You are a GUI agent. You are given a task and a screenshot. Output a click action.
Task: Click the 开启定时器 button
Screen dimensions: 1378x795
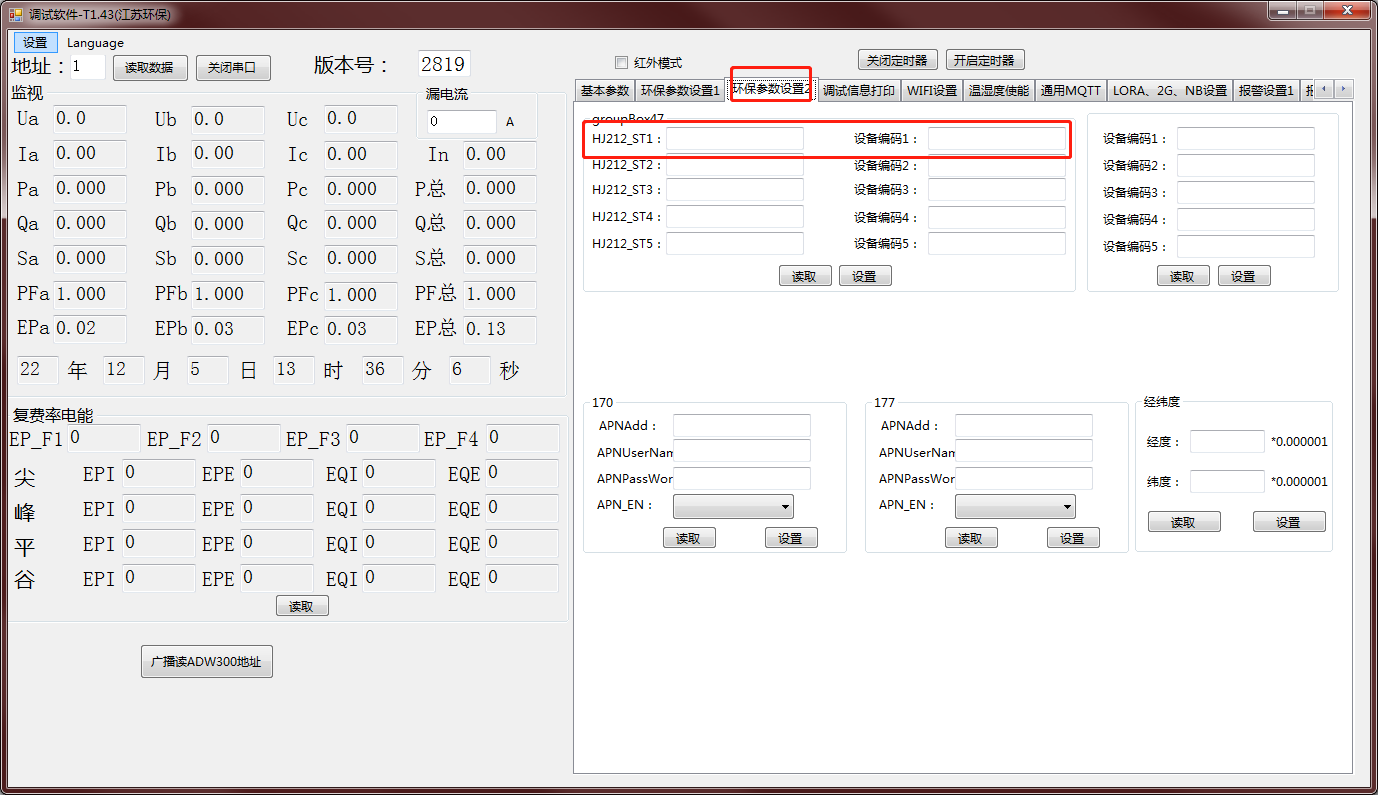pyautogui.click(x=984, y=61)
